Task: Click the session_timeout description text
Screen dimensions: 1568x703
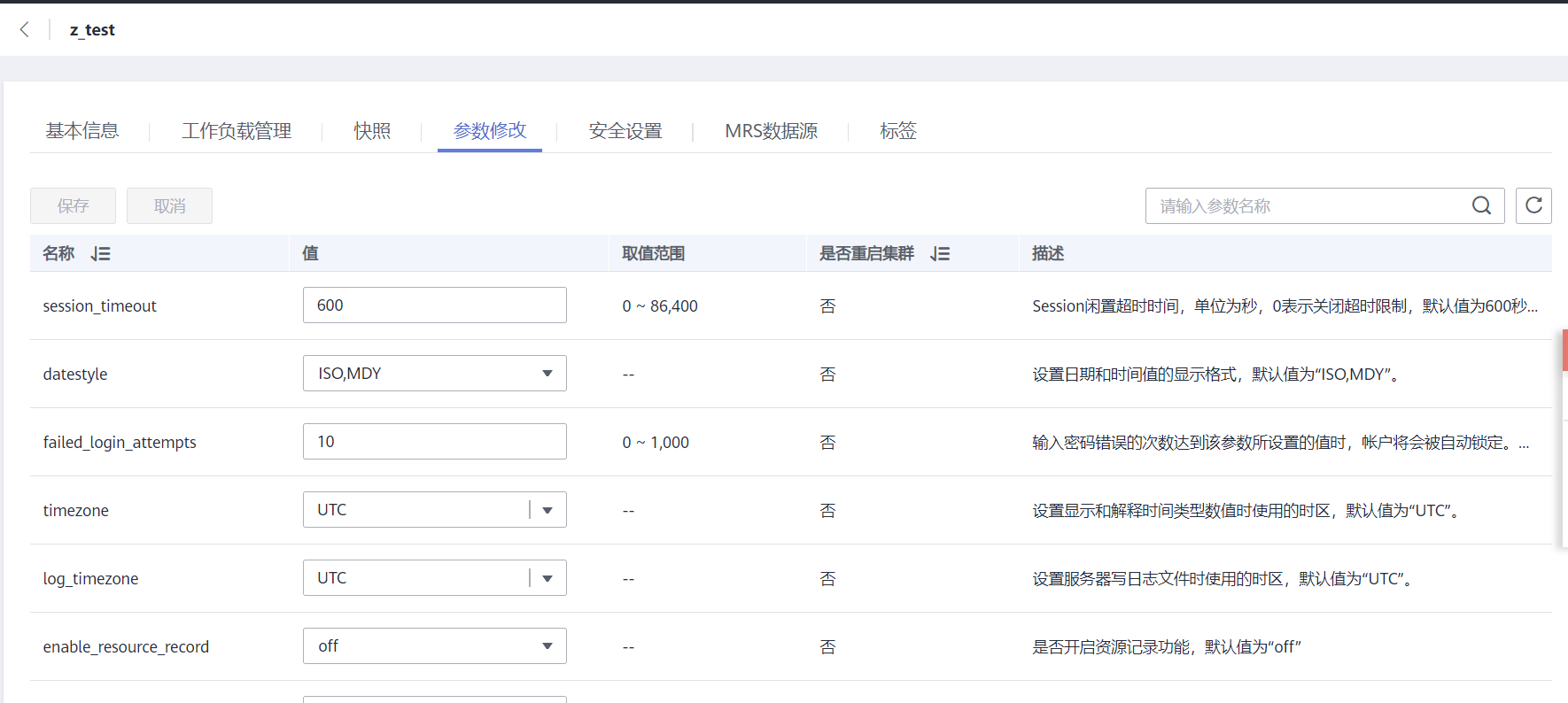Action: coord(1285,305)
